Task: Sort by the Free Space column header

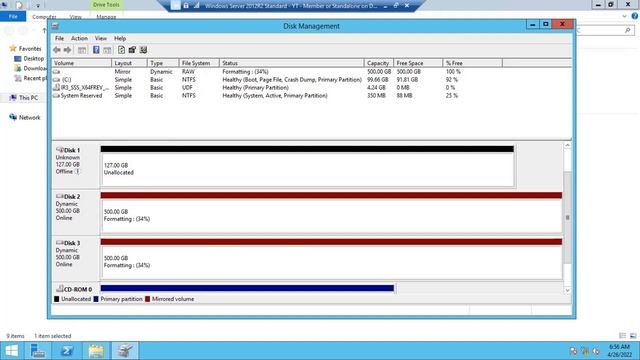Action: click(x=418, y=63)
